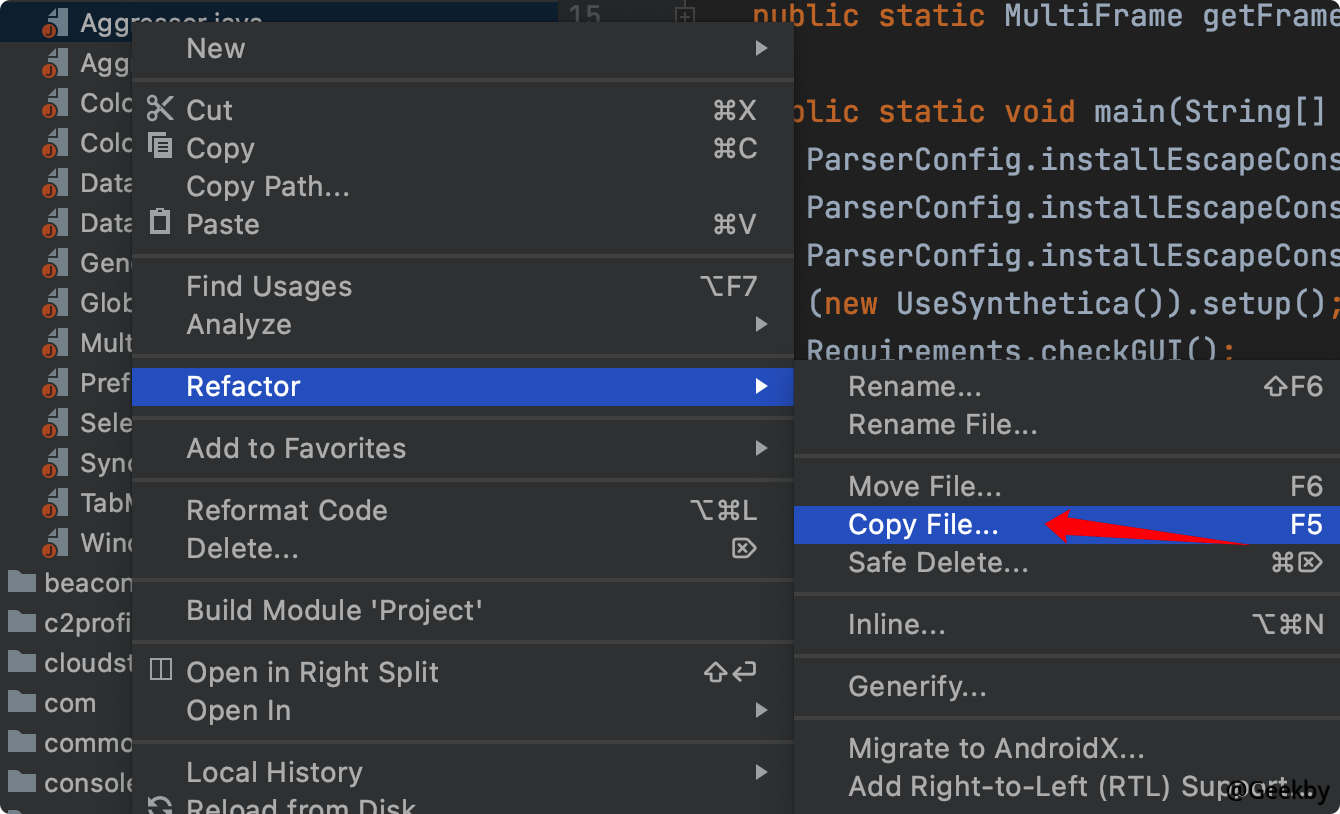The width and height of the screenshot is (1340, 814).
Task: Click the com folder icon
Action: [22, 703]
